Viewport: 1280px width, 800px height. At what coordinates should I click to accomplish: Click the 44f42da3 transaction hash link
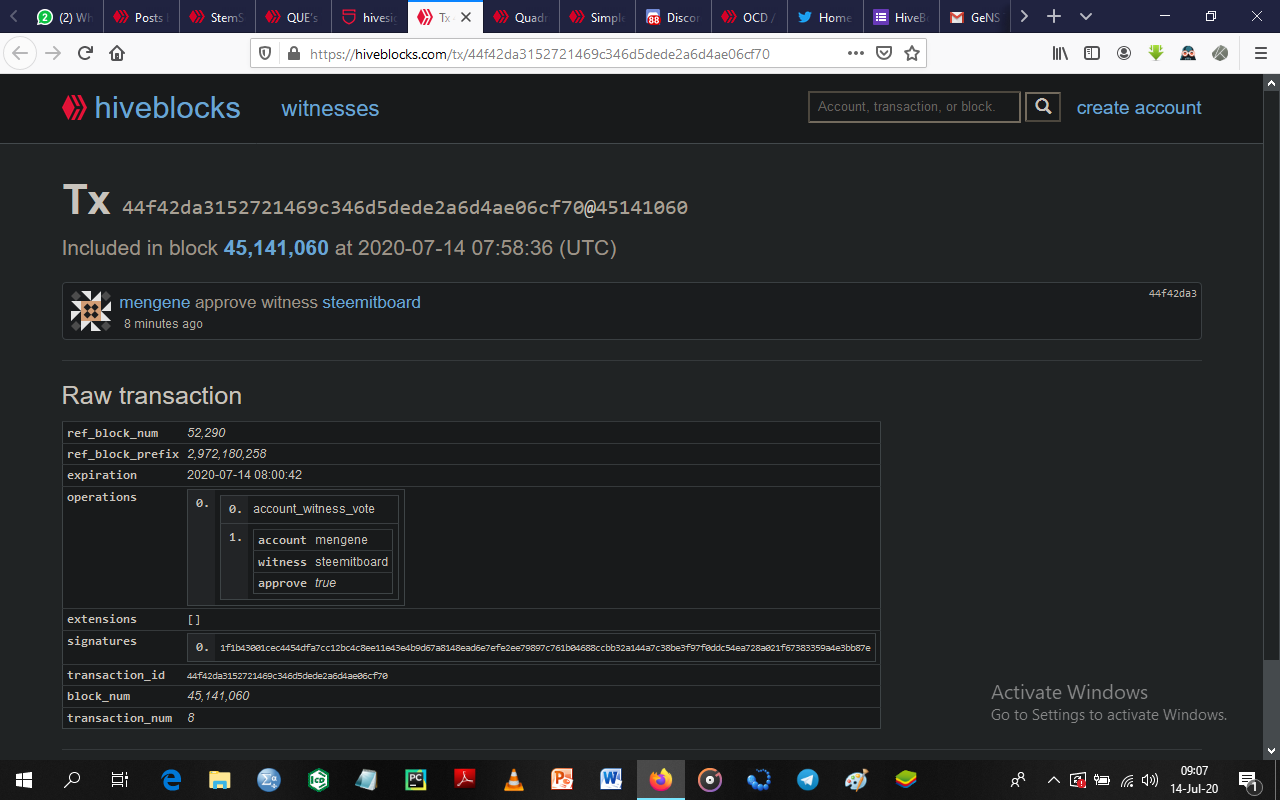[x=1172, y=293]
